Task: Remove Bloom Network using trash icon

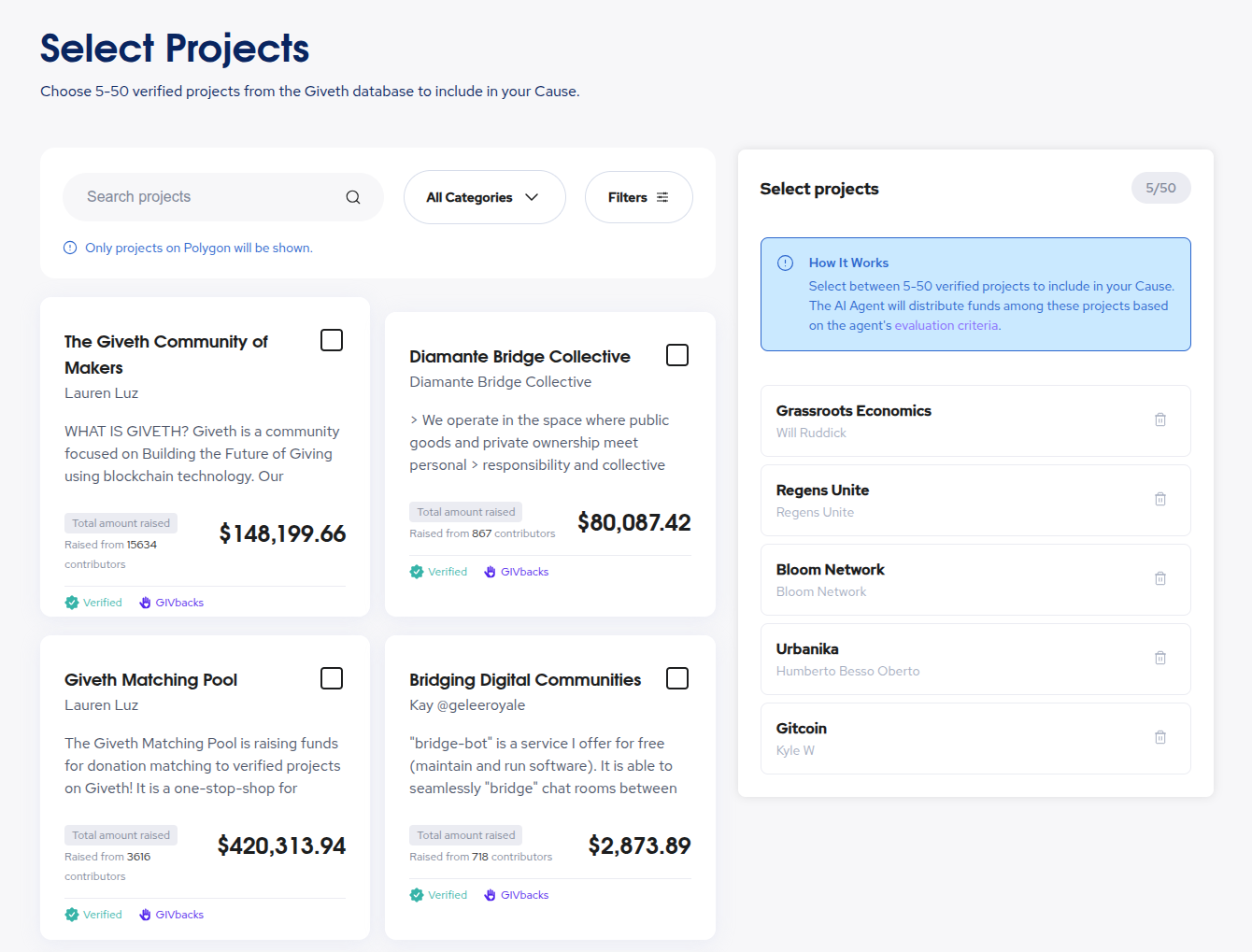Action: coord(1160,578)
